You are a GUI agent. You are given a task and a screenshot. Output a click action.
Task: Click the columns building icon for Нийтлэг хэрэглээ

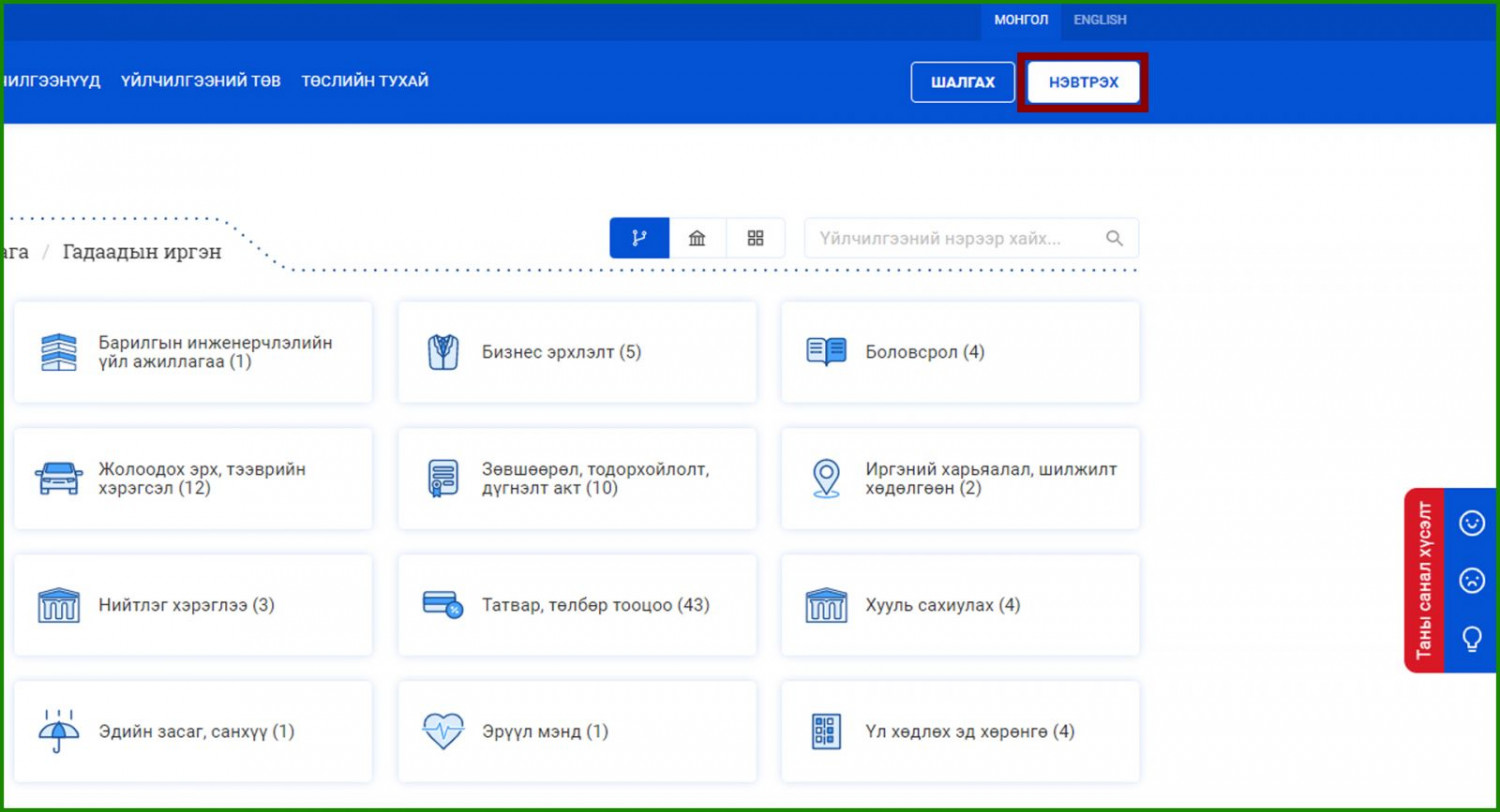pos(58,605)
